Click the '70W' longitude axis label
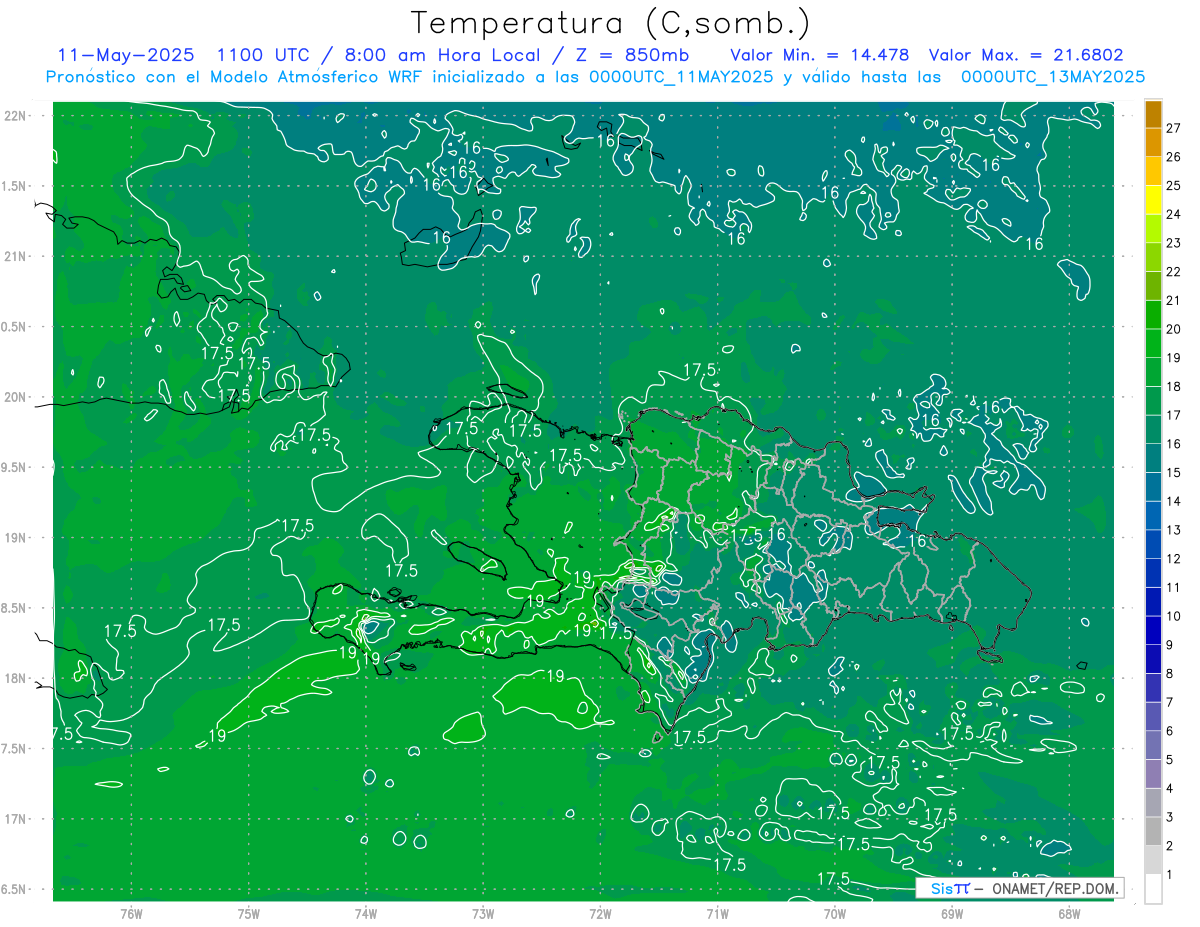 (835, 913)
